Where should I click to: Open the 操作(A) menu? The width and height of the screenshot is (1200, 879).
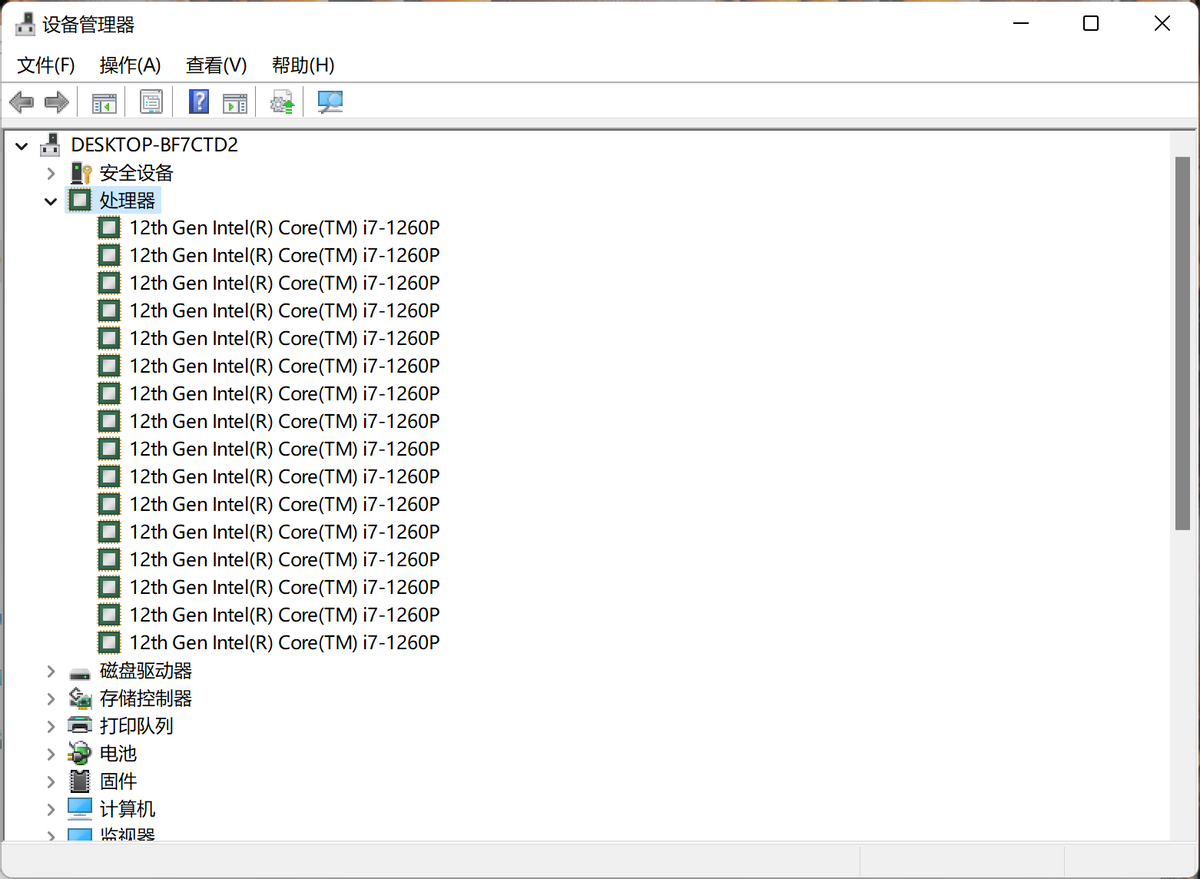pyautogui.click(x=130, y=65)
